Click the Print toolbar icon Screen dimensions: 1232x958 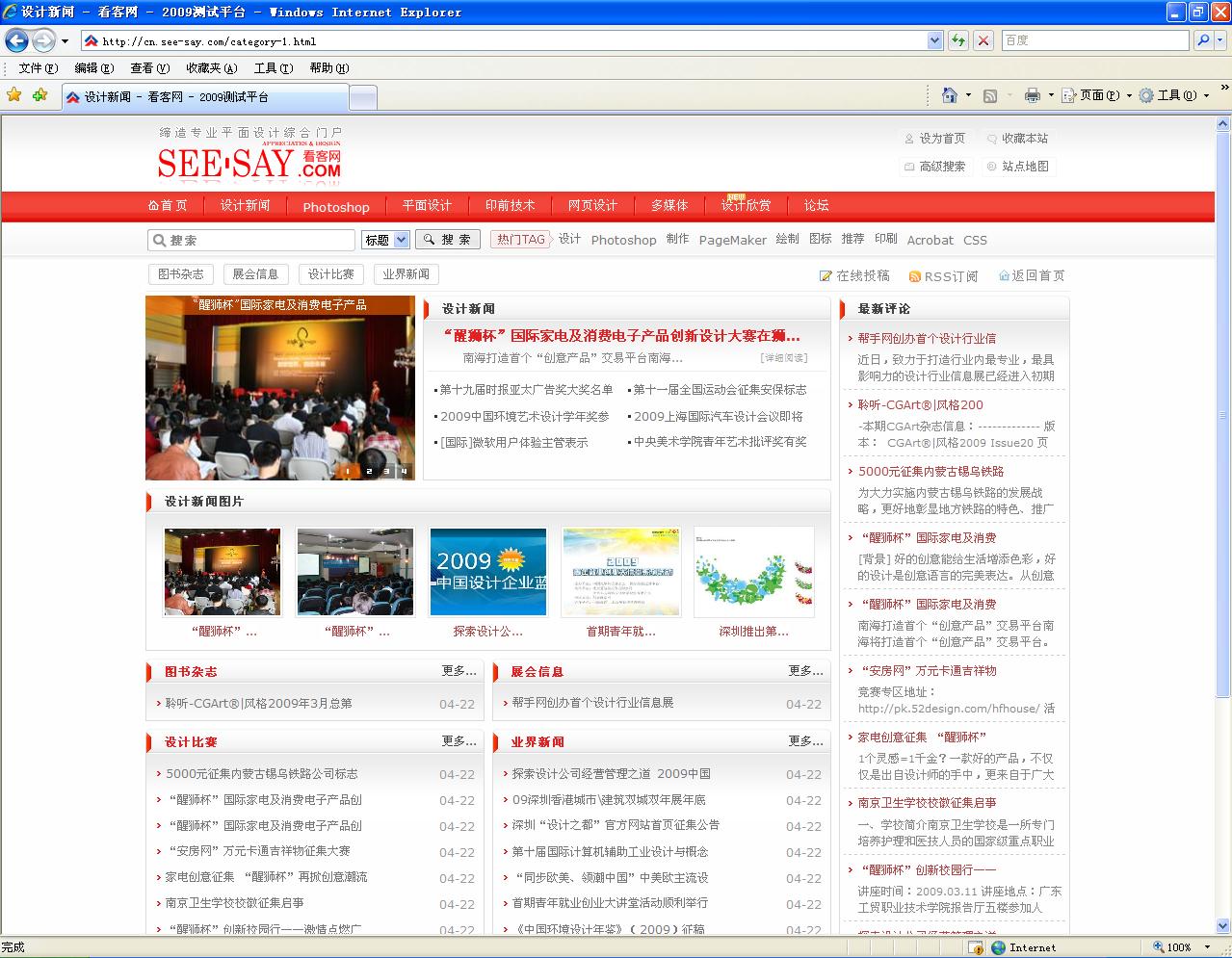pyautogui.click(x=1033, y=95)
